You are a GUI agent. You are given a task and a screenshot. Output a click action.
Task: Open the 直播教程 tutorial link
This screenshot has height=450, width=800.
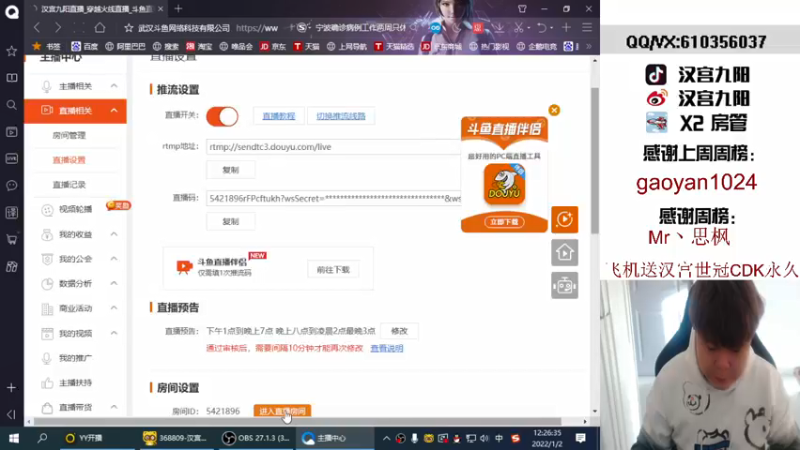pos(279,116)
